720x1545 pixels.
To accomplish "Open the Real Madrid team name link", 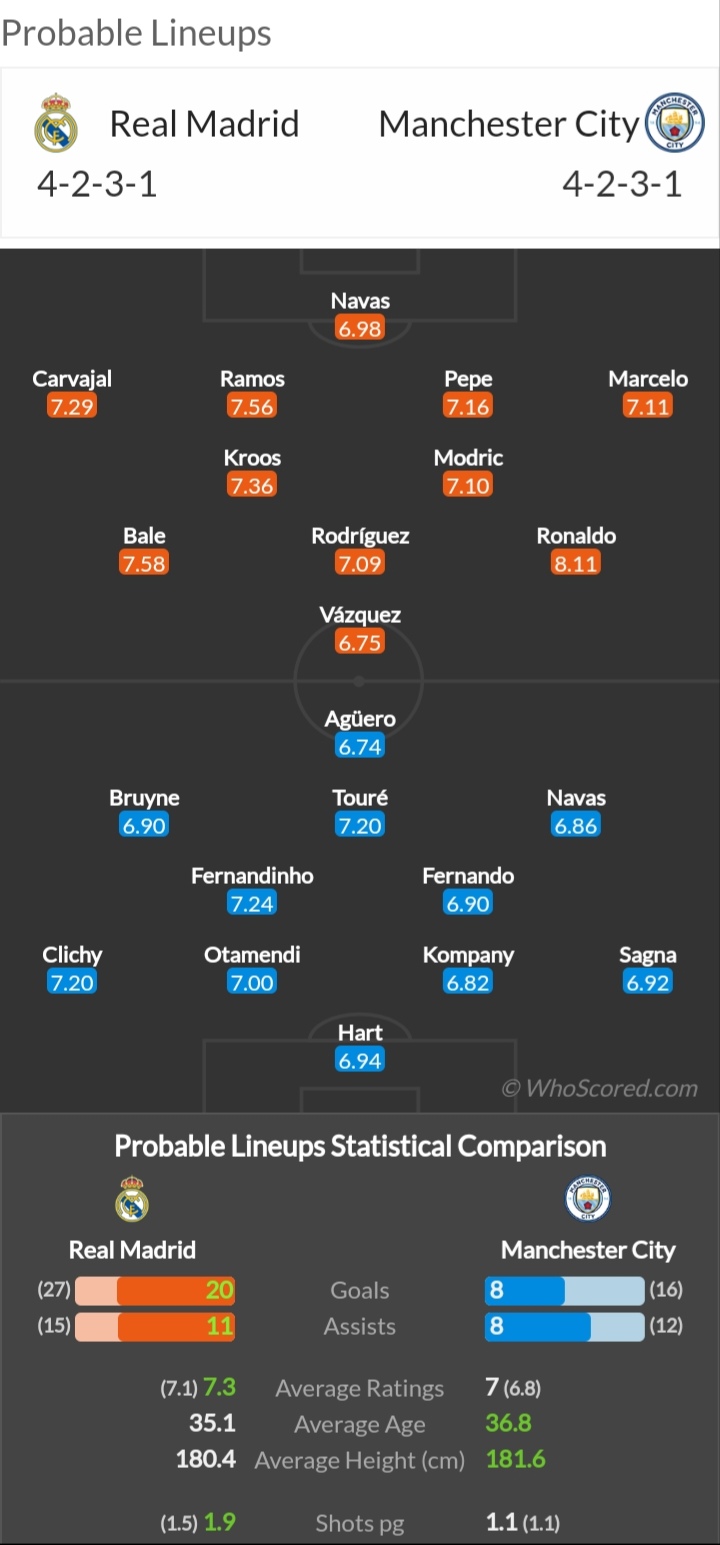I will pyautogui.click(x=204, y=123).
